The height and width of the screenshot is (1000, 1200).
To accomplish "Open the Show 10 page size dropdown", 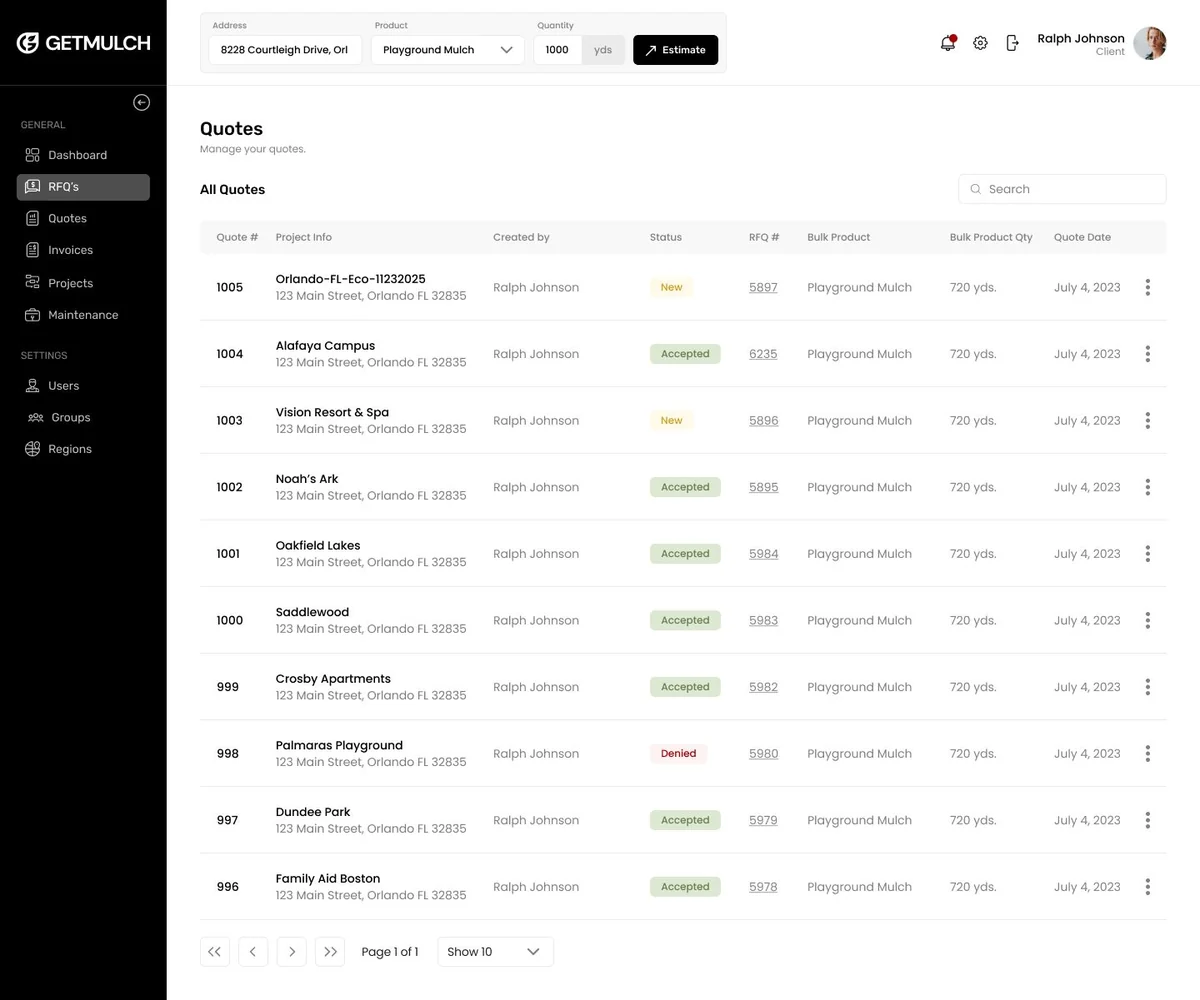I will tap(495, 952).
